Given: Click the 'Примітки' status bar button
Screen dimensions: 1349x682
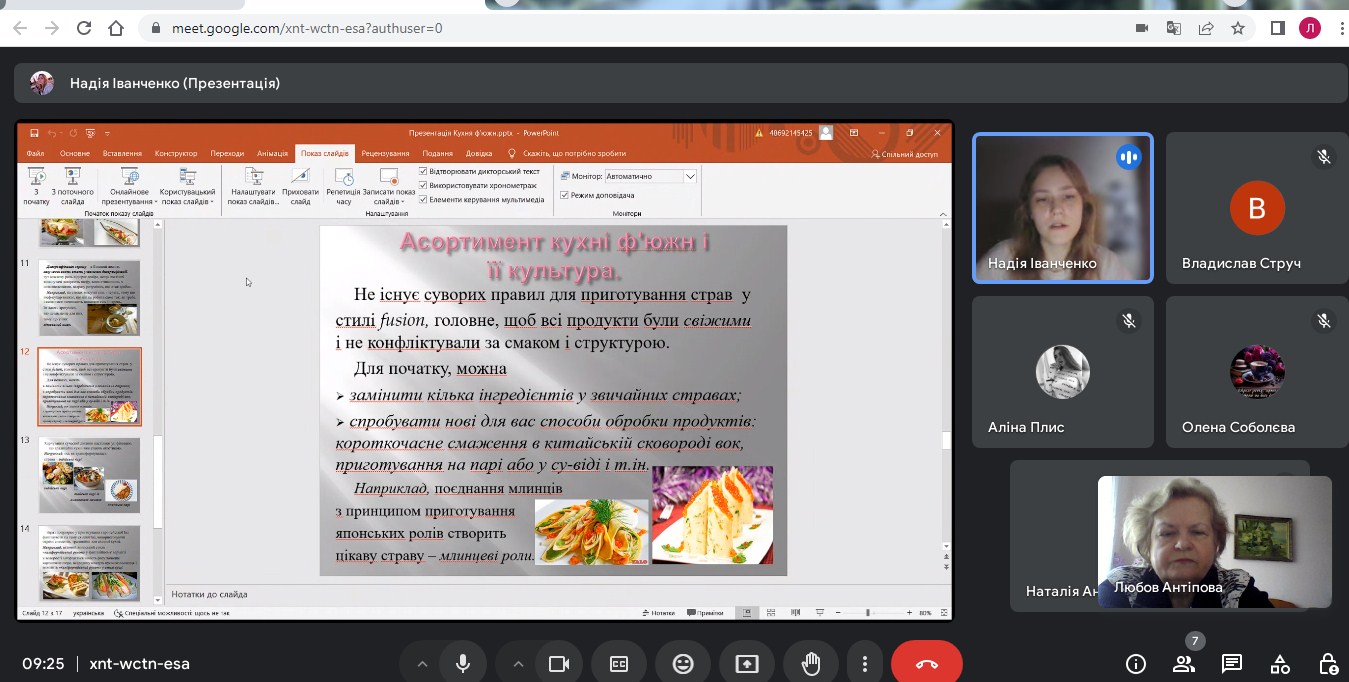Looking at the screenshot, I should [706, 613].
